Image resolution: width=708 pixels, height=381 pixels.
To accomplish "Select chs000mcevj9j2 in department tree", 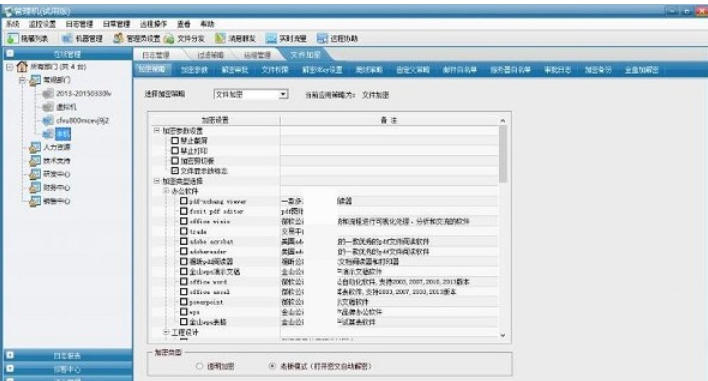I will click(83, 121).
